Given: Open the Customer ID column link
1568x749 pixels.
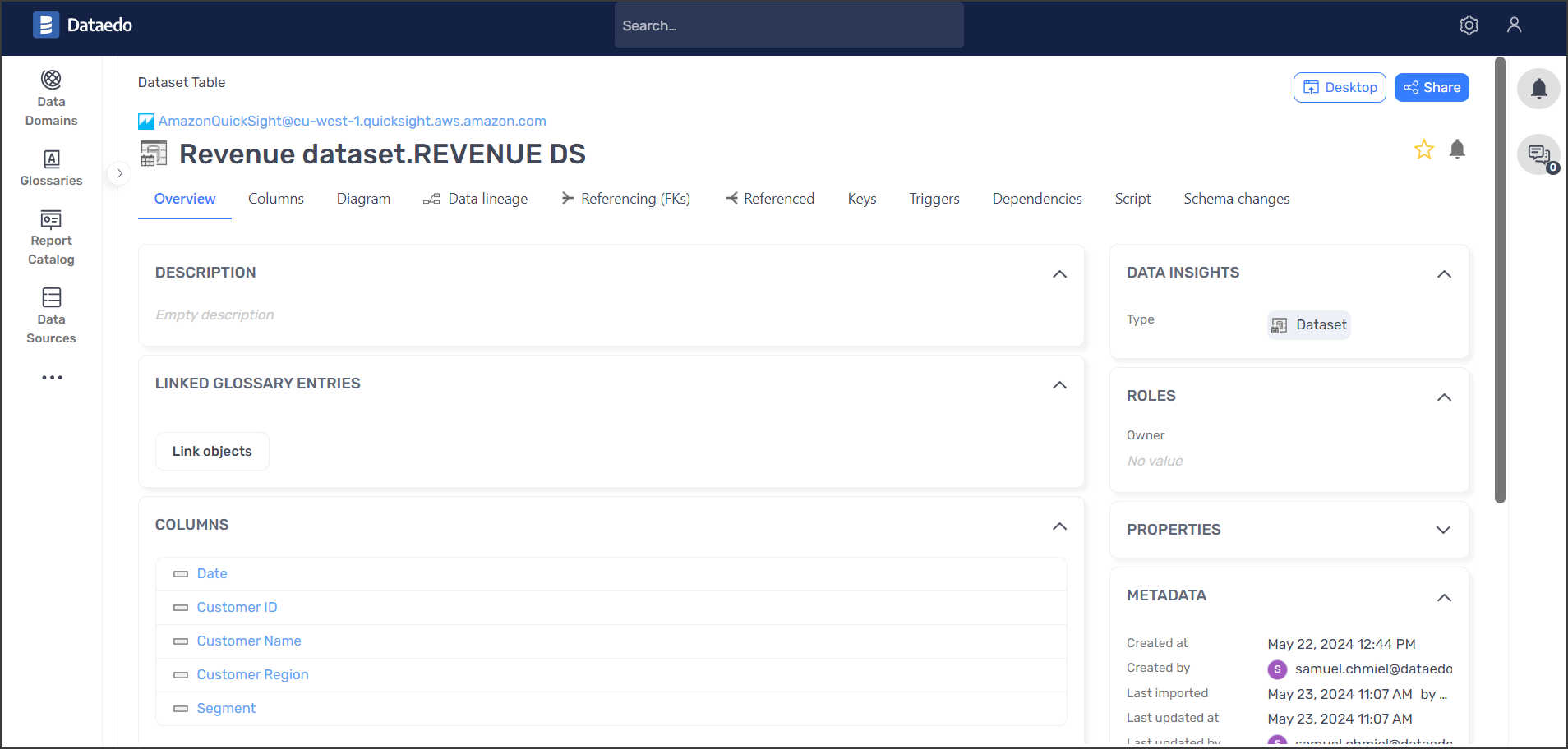Looking at the screenshot, I should (238, 608).
